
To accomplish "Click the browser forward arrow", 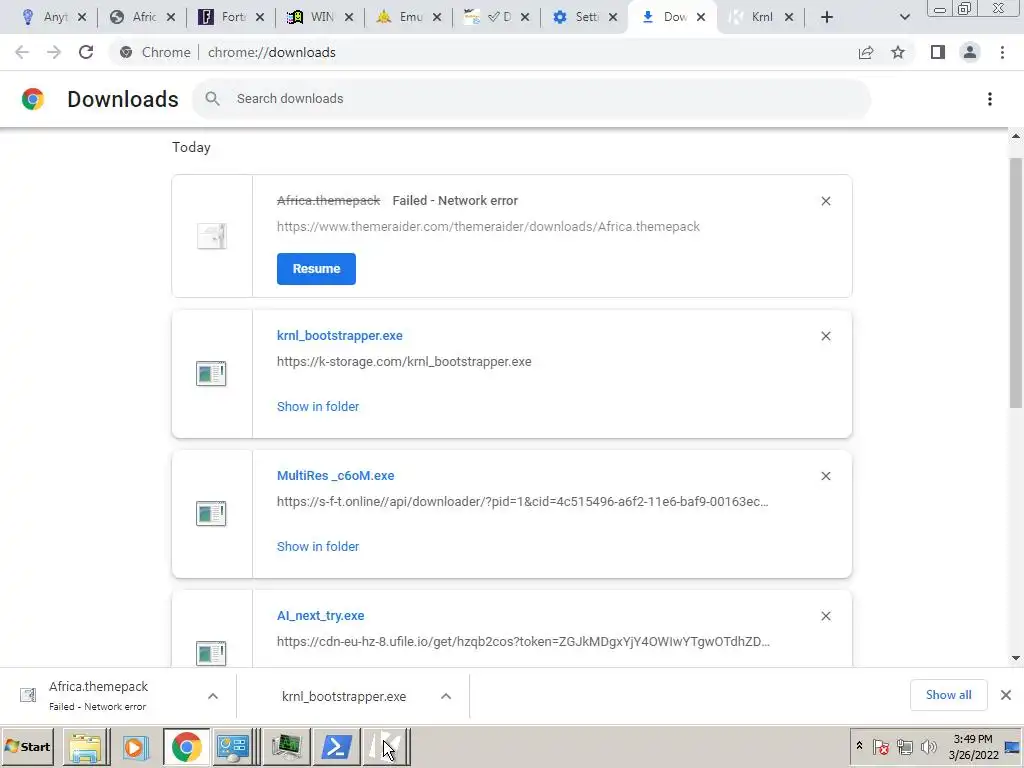I will [x=54, y=52].
